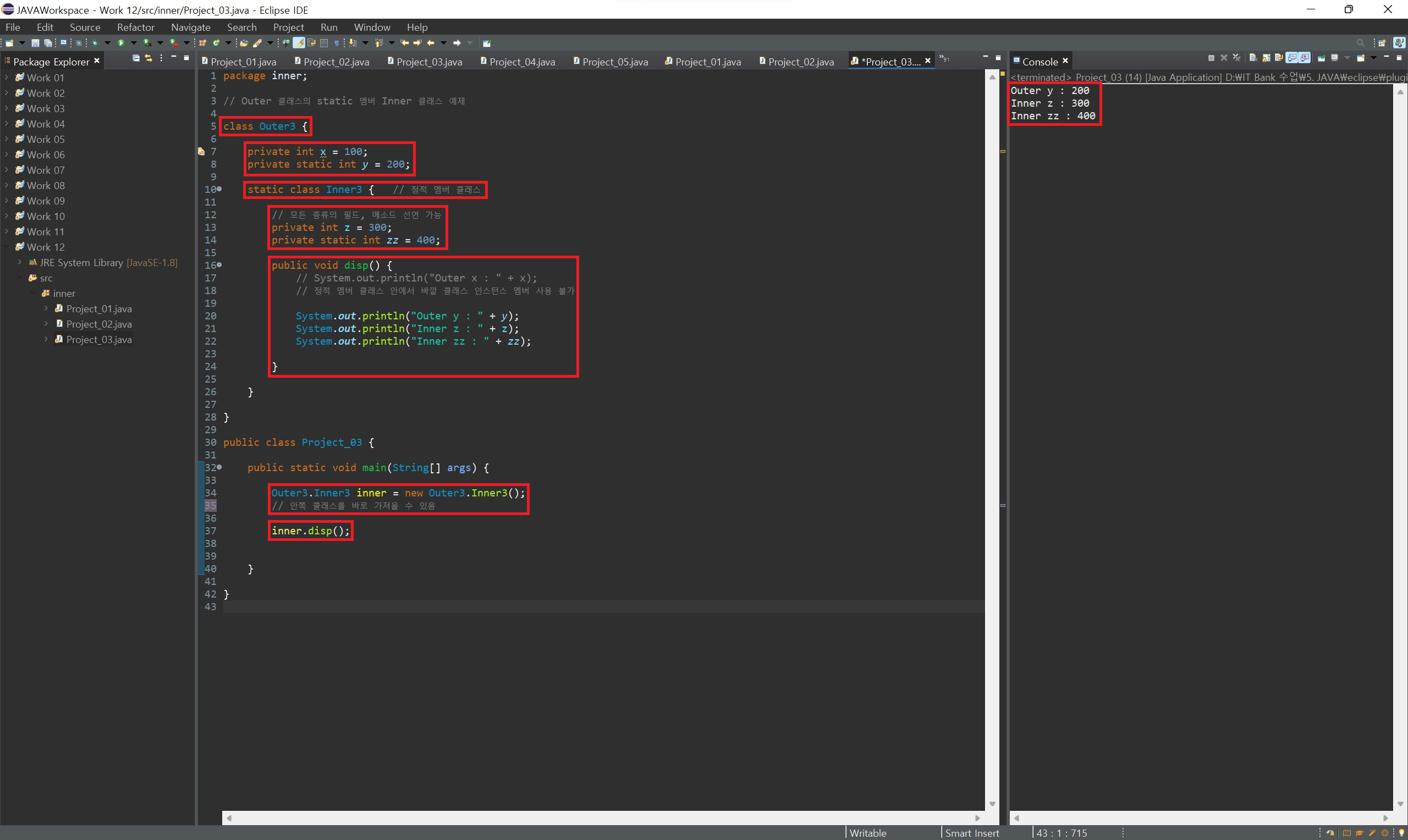
Task: Toggle Scroll Lock in Console toolbar
Action: [1267, 58]
